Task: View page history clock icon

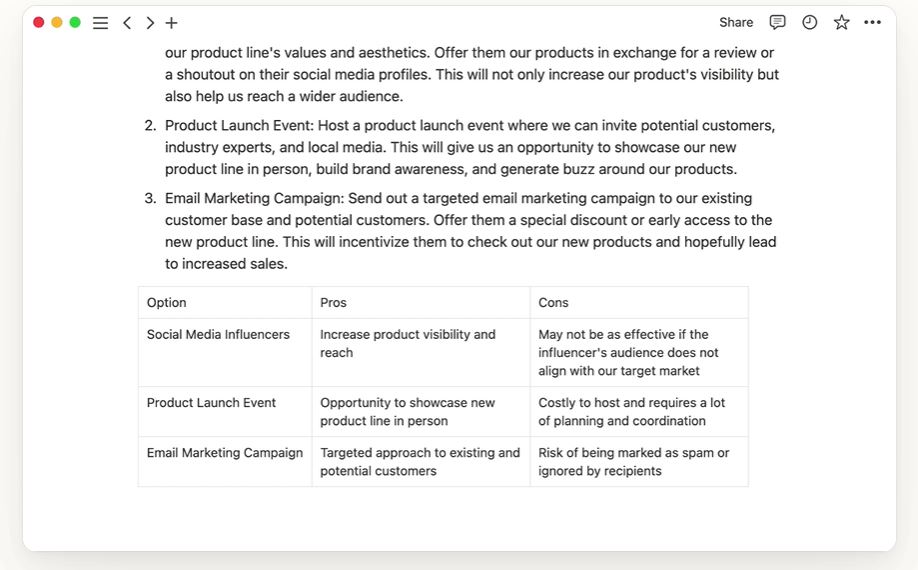Action: click(x=809, y=22)
